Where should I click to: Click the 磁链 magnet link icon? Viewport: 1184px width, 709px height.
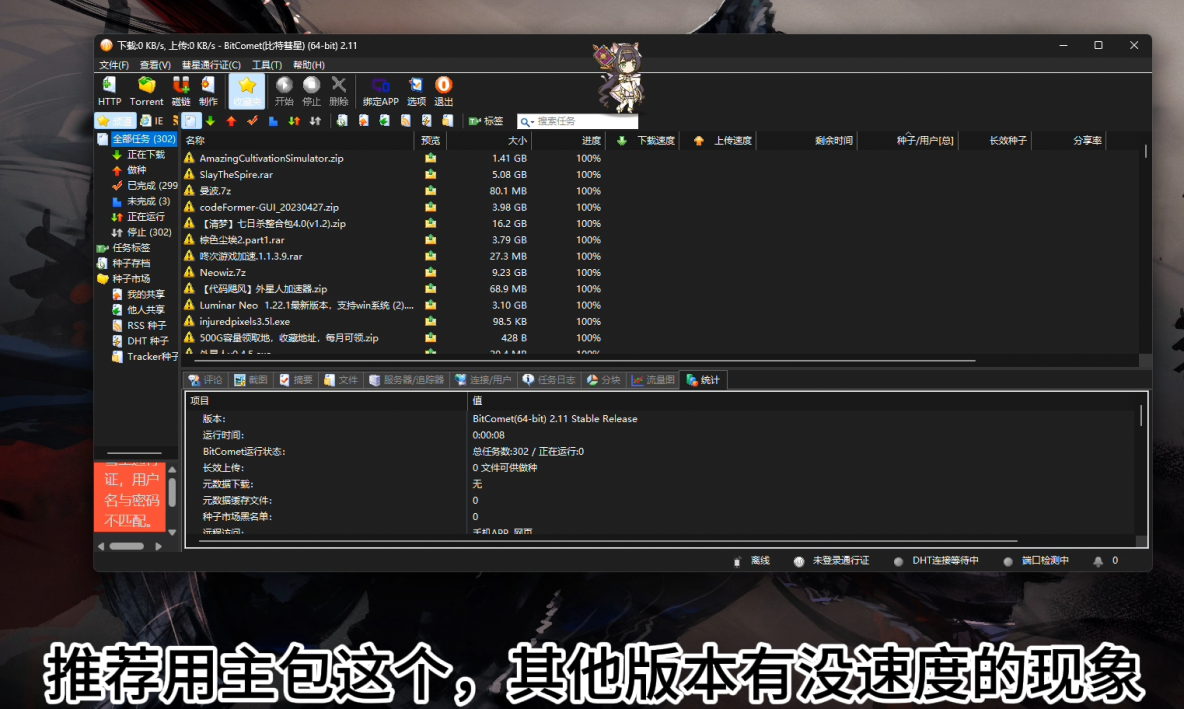[x=181, y=91]
